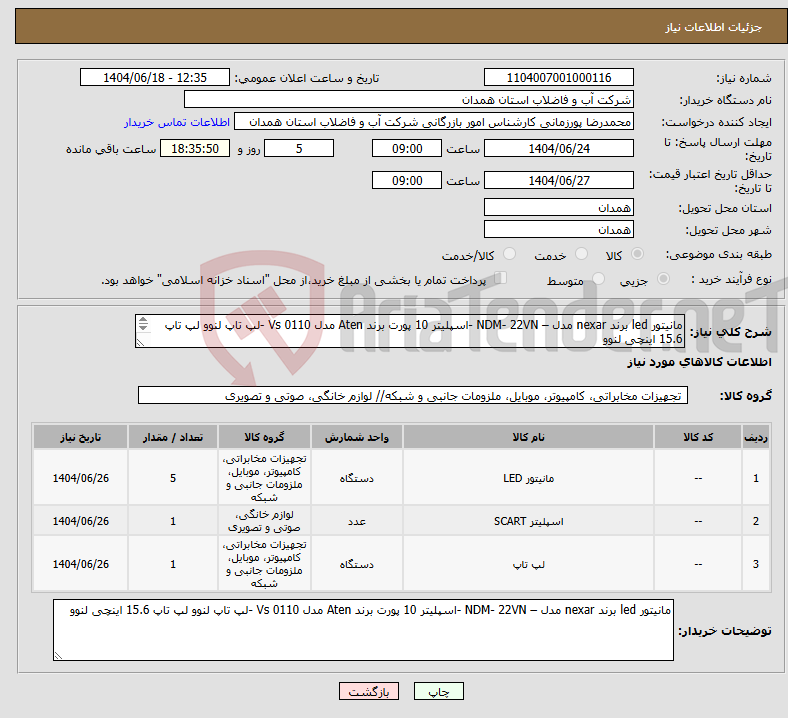
Task: Select the کالا/خدمت radio button
Action: coord(510,254)
